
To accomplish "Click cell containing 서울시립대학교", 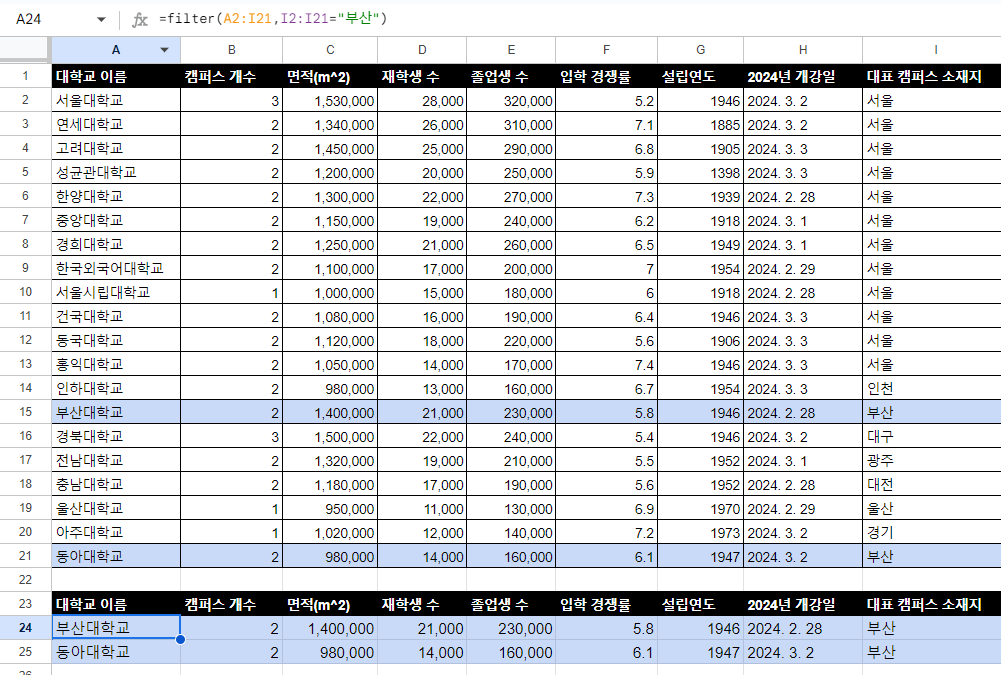I will point(116,292).
